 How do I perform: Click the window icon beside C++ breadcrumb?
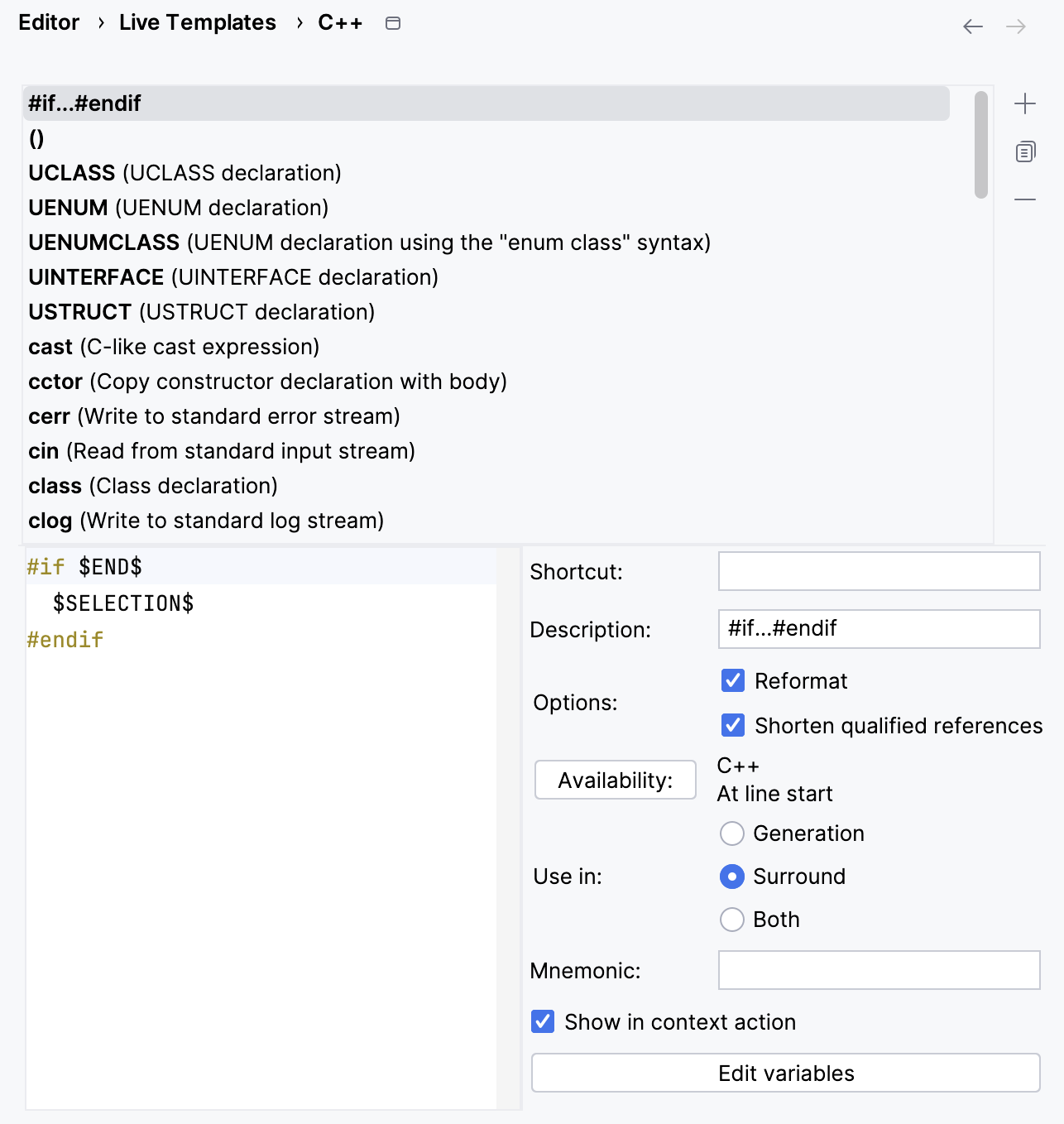coord(393,23)
